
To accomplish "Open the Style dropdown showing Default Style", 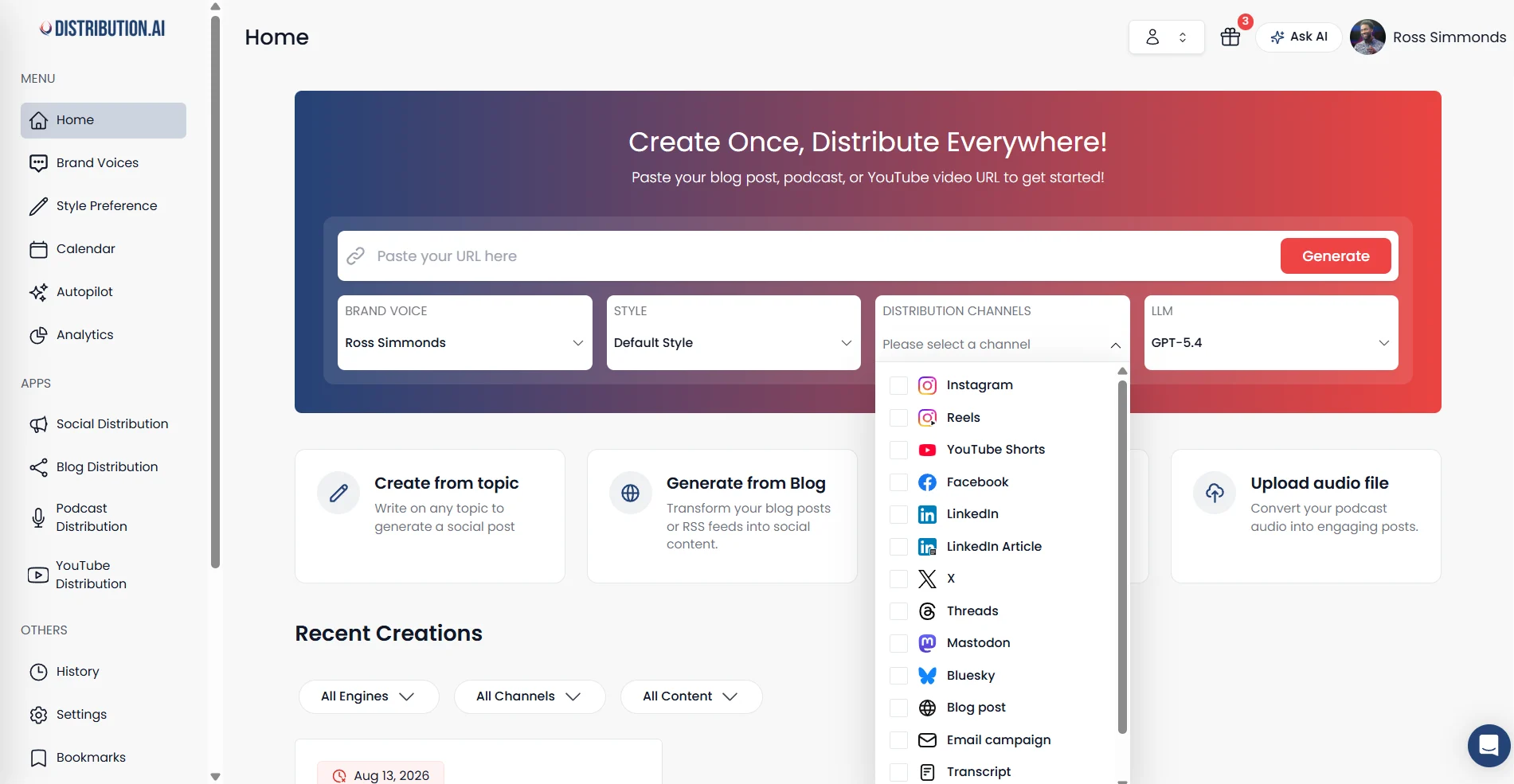I will pos(734,333).
